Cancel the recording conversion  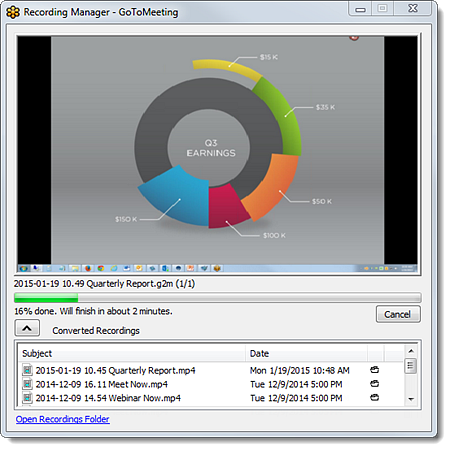pyautogui.click(x=398, y=314)
